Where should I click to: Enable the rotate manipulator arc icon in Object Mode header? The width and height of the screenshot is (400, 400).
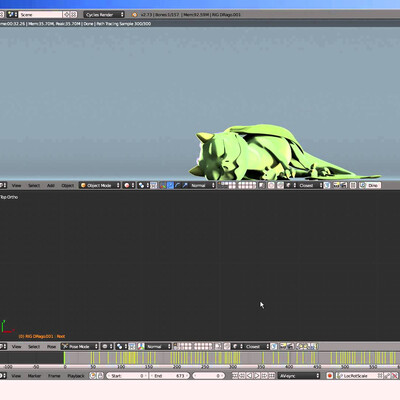[178, 185]
